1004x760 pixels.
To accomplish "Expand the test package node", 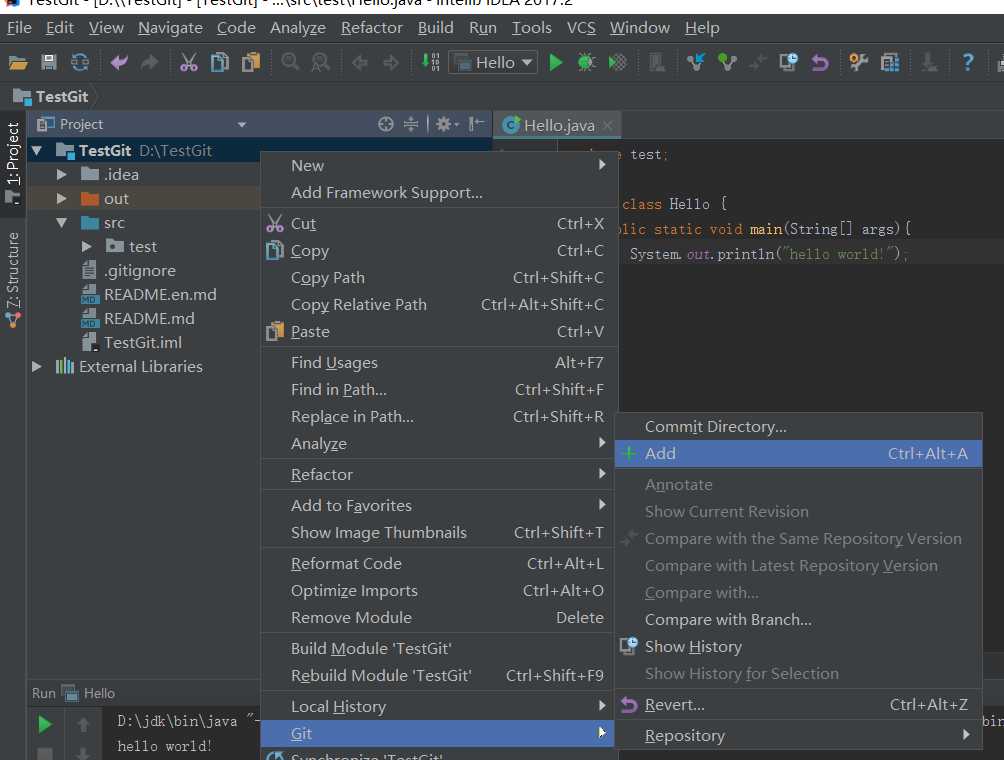I will pyautogui.click(x=86, y=247).
